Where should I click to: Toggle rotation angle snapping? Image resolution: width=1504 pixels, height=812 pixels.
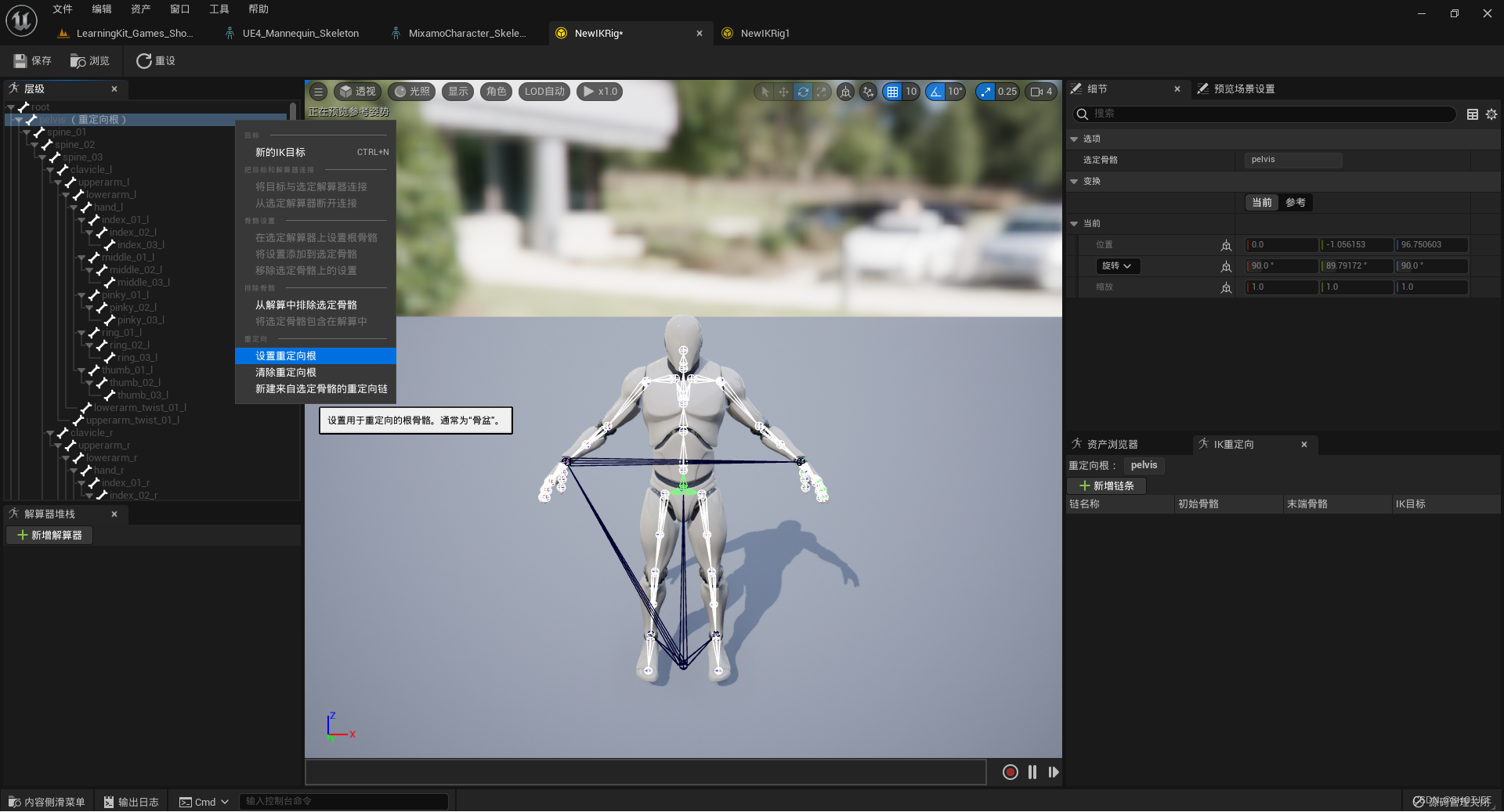pos(936,92)
